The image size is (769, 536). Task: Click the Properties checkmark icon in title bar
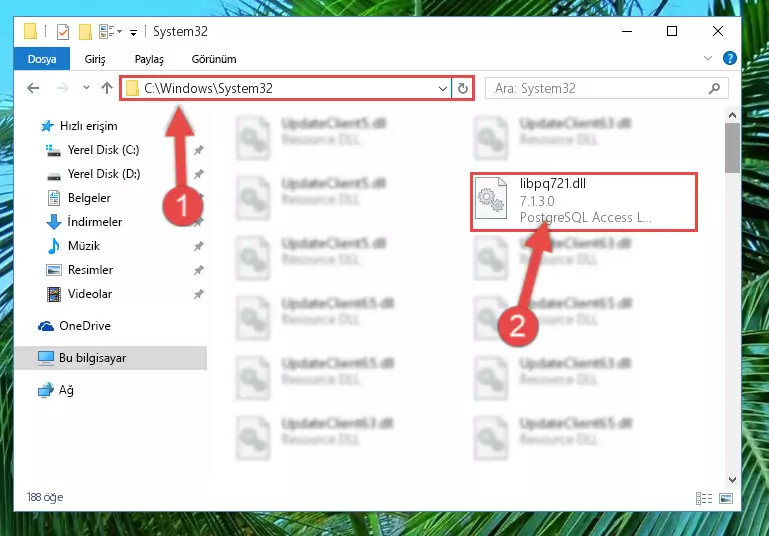coord(63,32)
